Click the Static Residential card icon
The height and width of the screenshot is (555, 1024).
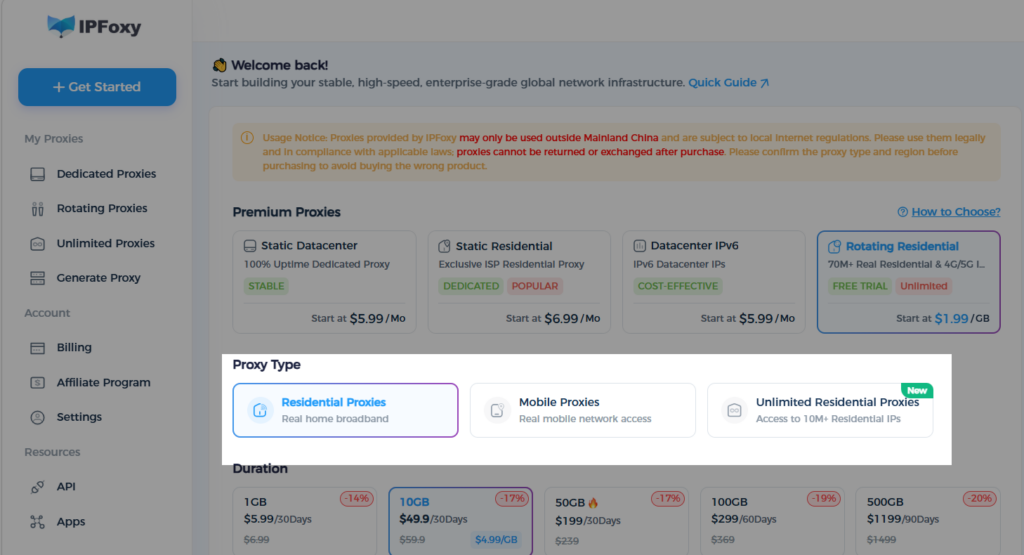click(x=444, y=246)
